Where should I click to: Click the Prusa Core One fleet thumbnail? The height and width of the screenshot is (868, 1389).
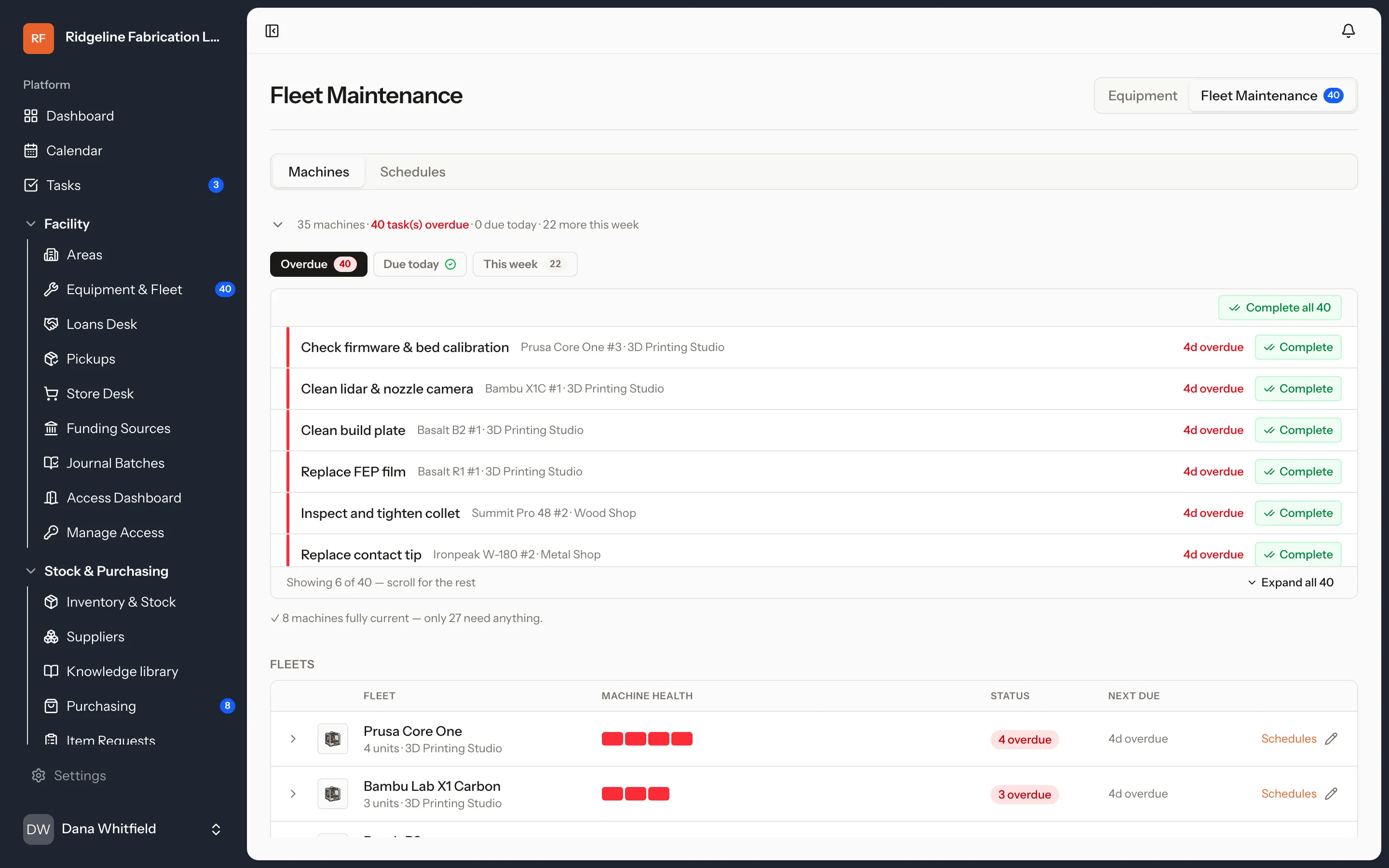click(333, 739)
